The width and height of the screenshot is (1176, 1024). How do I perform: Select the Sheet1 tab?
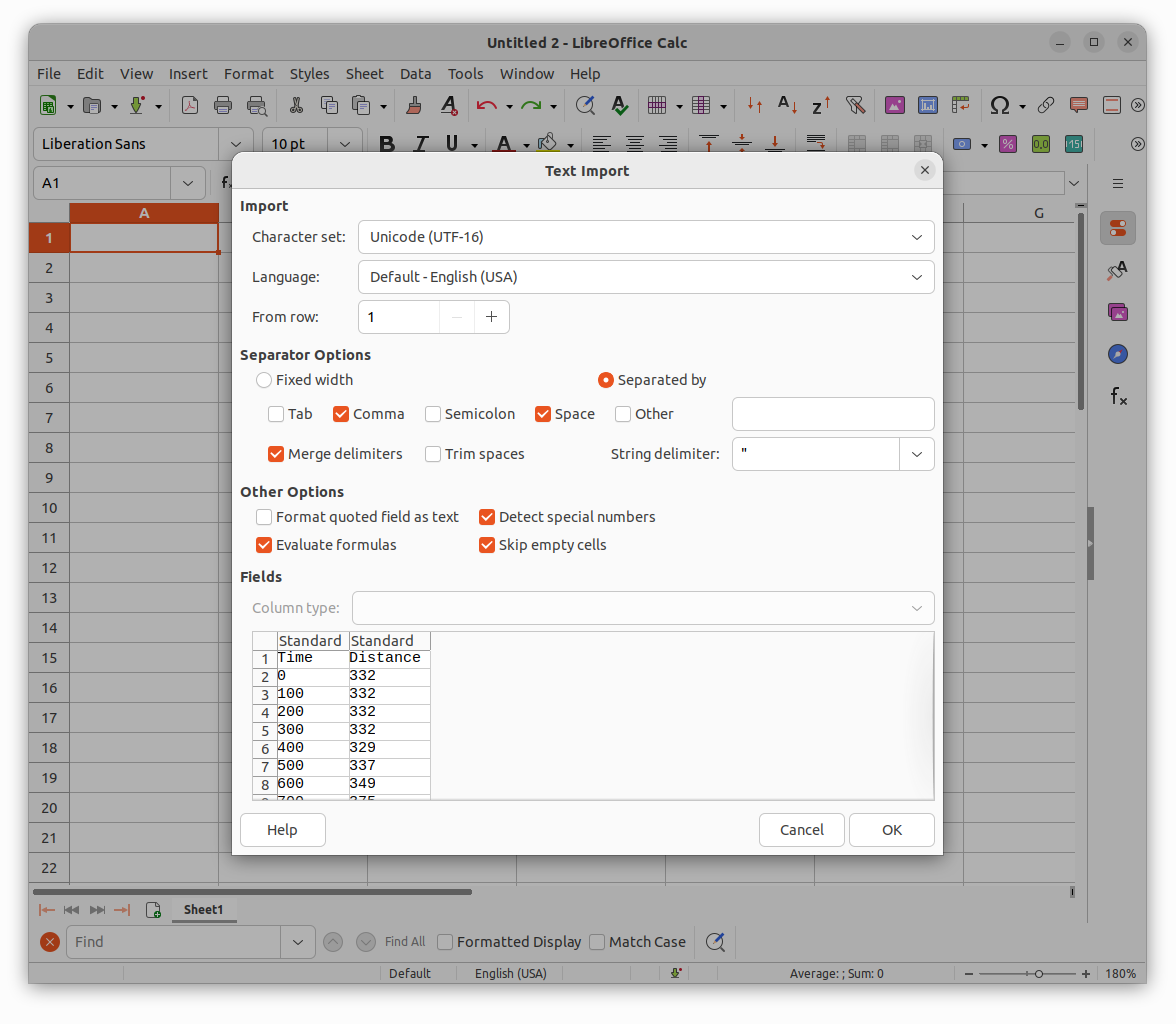(x=203, y=910)
